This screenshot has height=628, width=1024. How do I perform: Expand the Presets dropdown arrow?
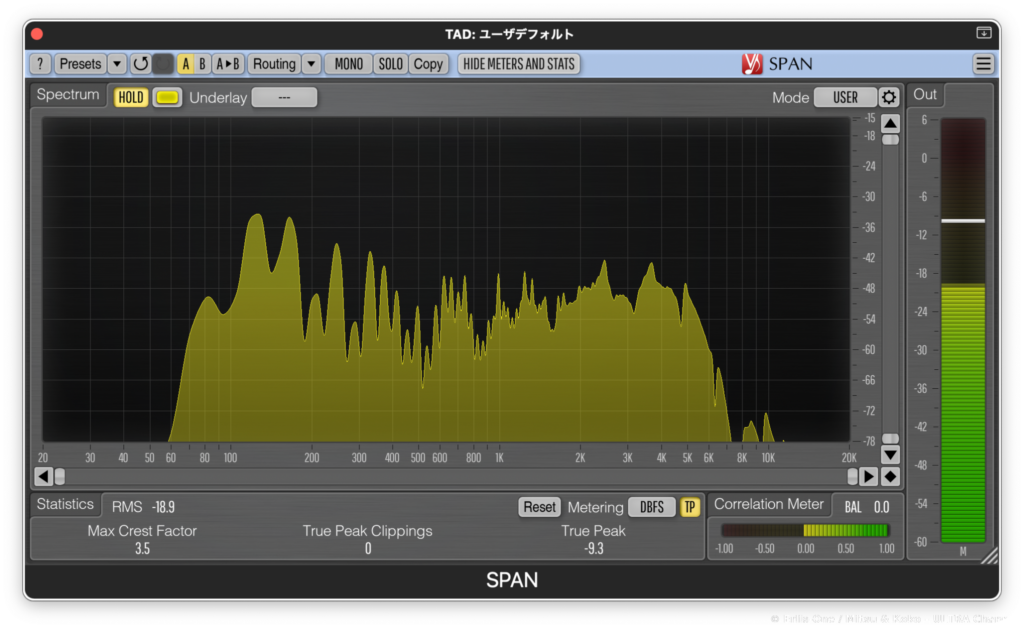pos(117,64)
